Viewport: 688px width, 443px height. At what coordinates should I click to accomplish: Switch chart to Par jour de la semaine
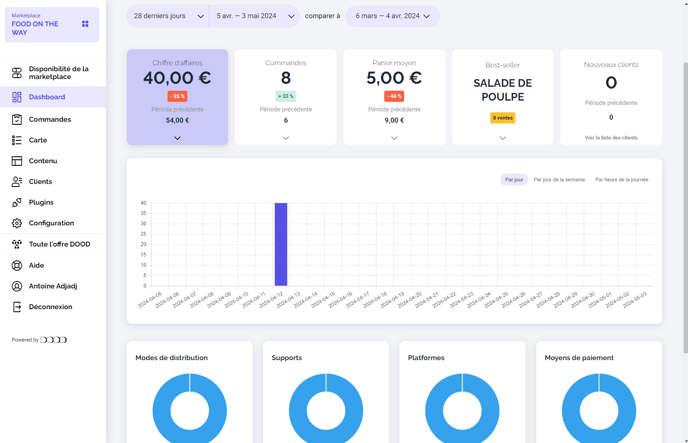559,180
